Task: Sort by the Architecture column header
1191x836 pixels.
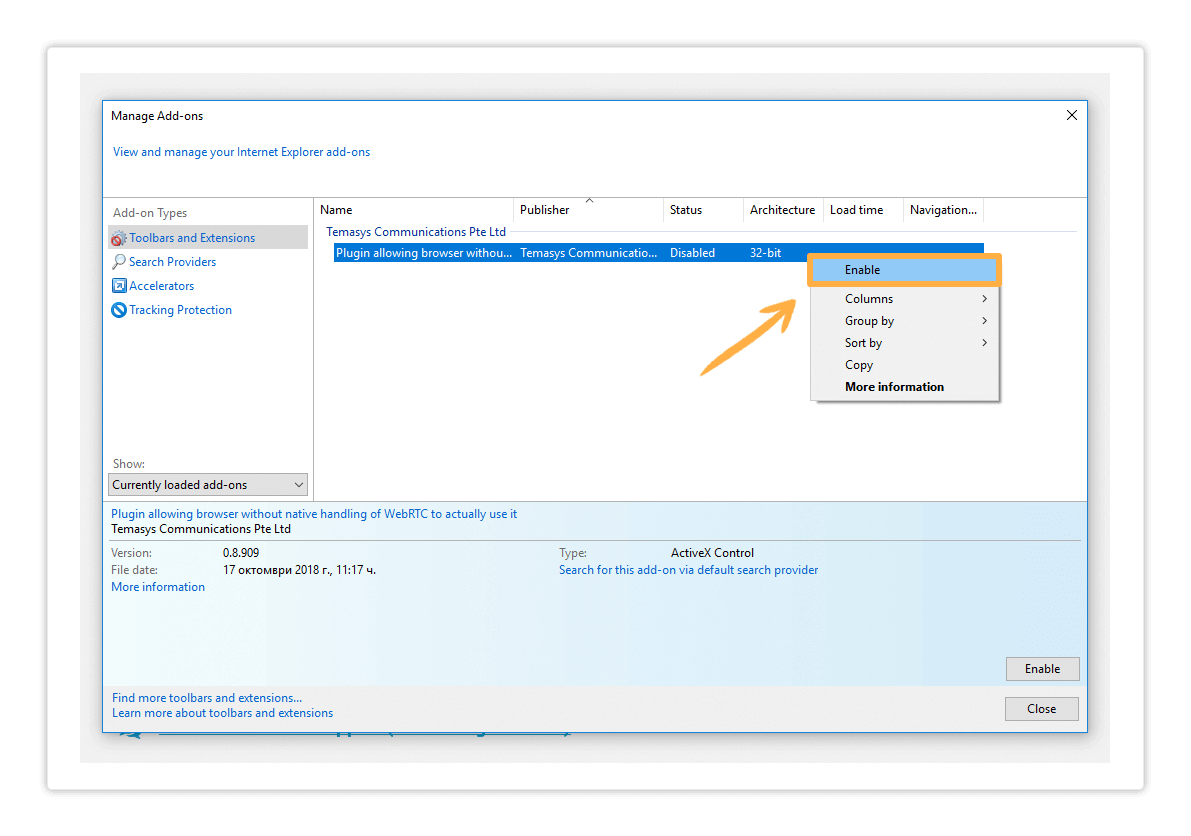Action: pos(783,210)
